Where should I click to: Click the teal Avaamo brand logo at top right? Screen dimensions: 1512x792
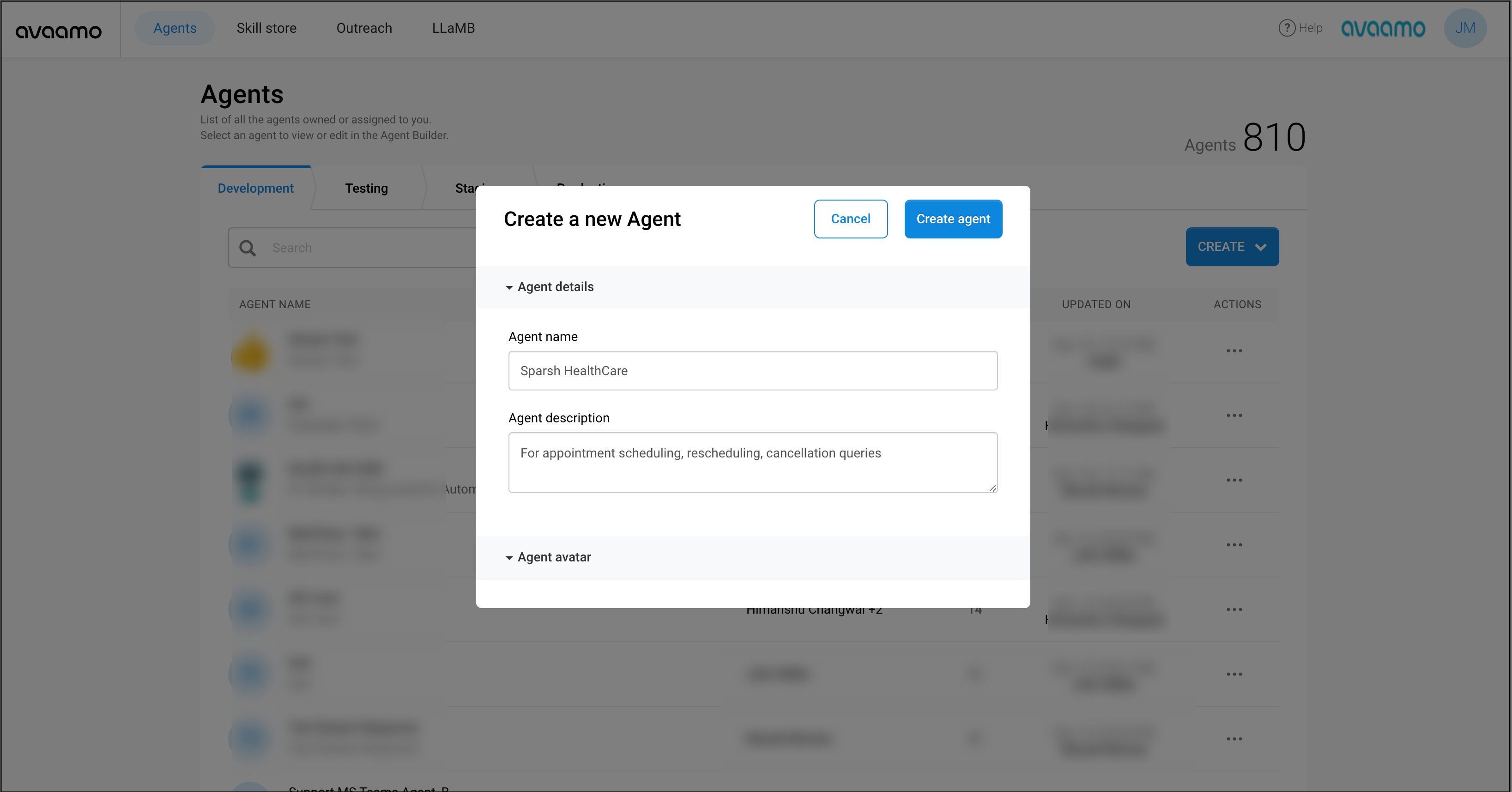1383,28
